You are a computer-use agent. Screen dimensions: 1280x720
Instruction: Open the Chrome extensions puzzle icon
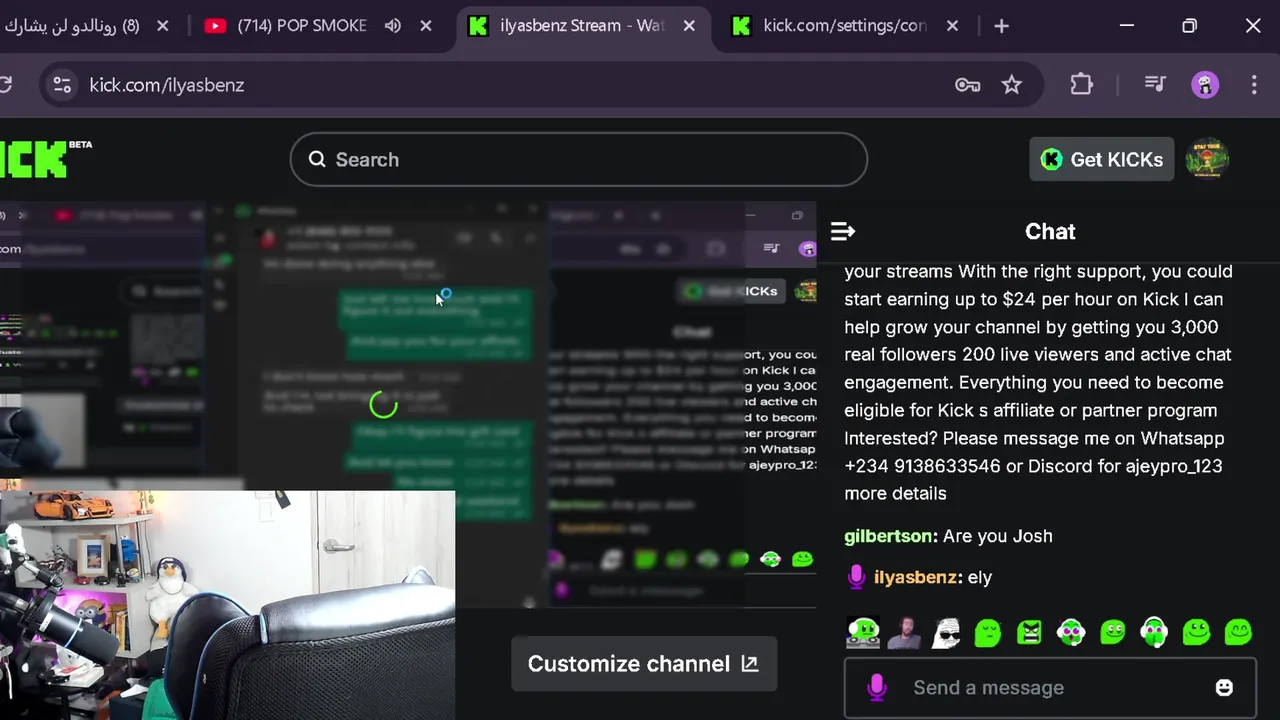tap(1081, 85)
